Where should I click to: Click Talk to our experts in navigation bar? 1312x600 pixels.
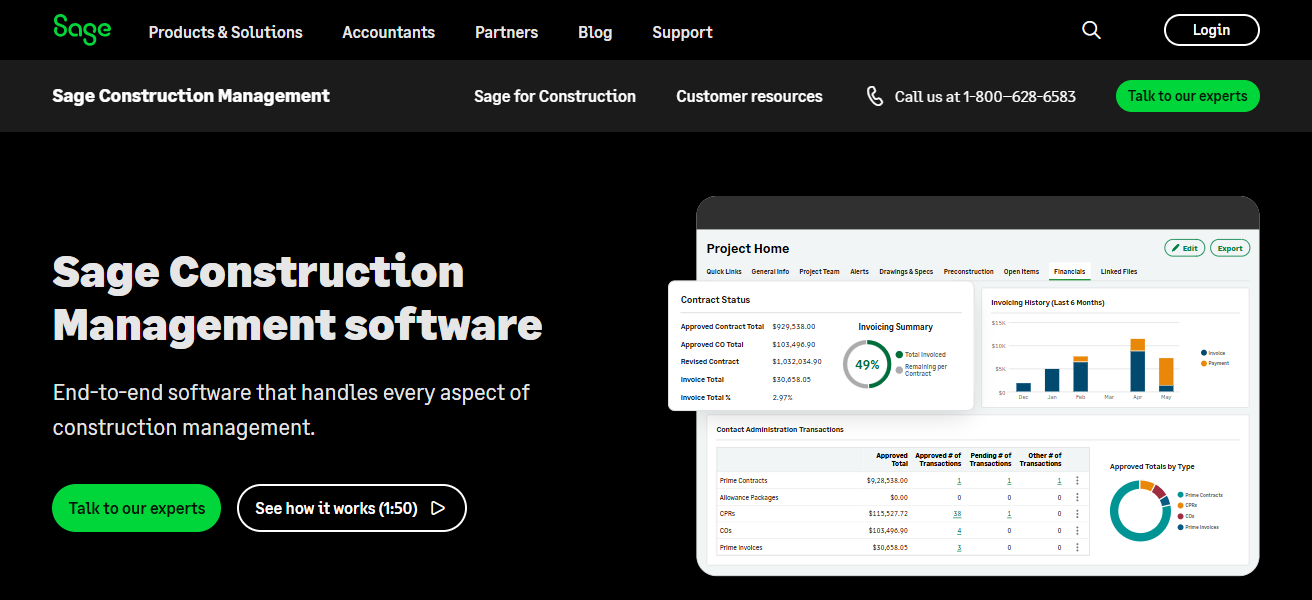click(x=1187, y=96)
